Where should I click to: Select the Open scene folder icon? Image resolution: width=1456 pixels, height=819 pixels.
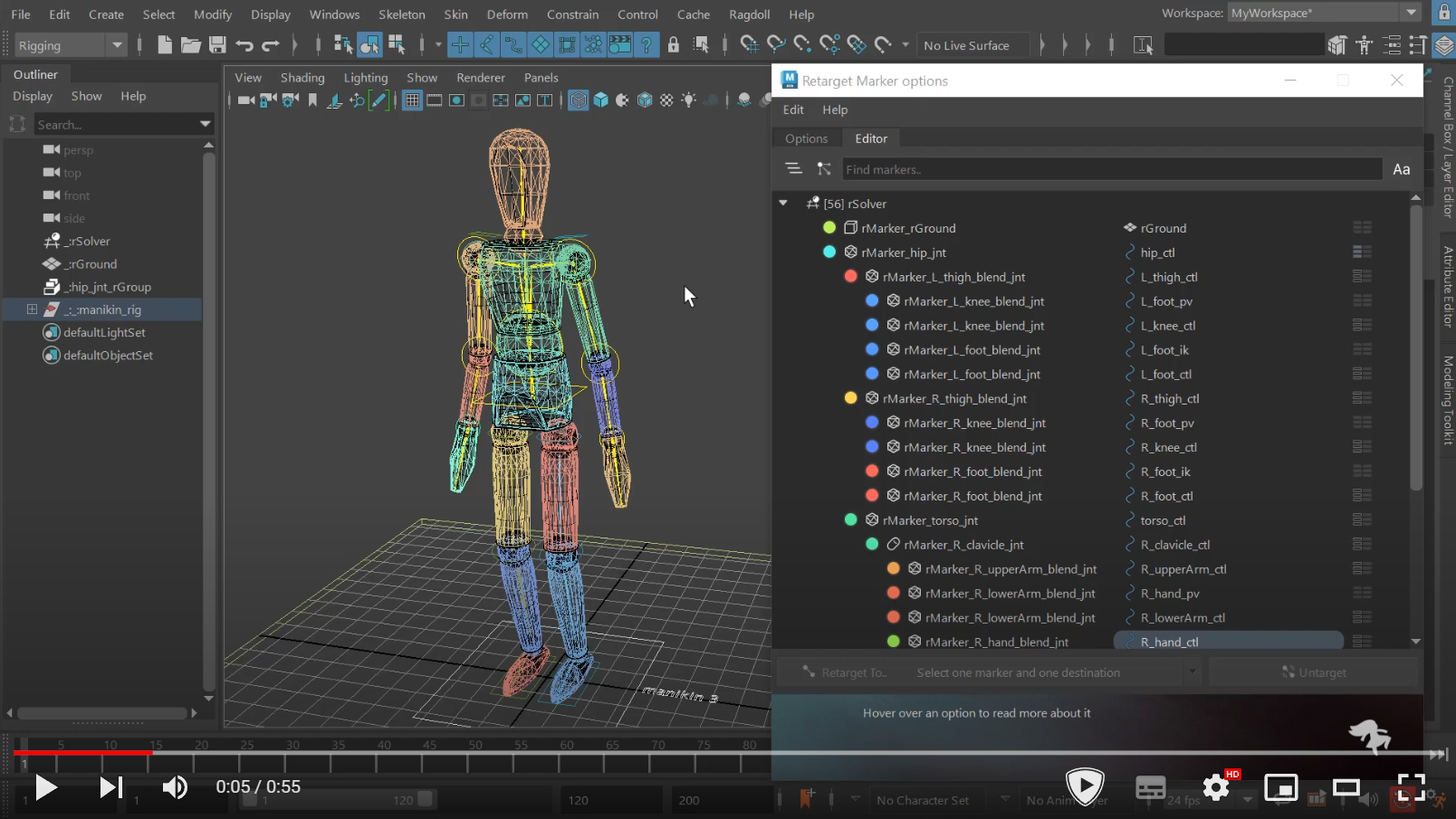coord(190,45)
